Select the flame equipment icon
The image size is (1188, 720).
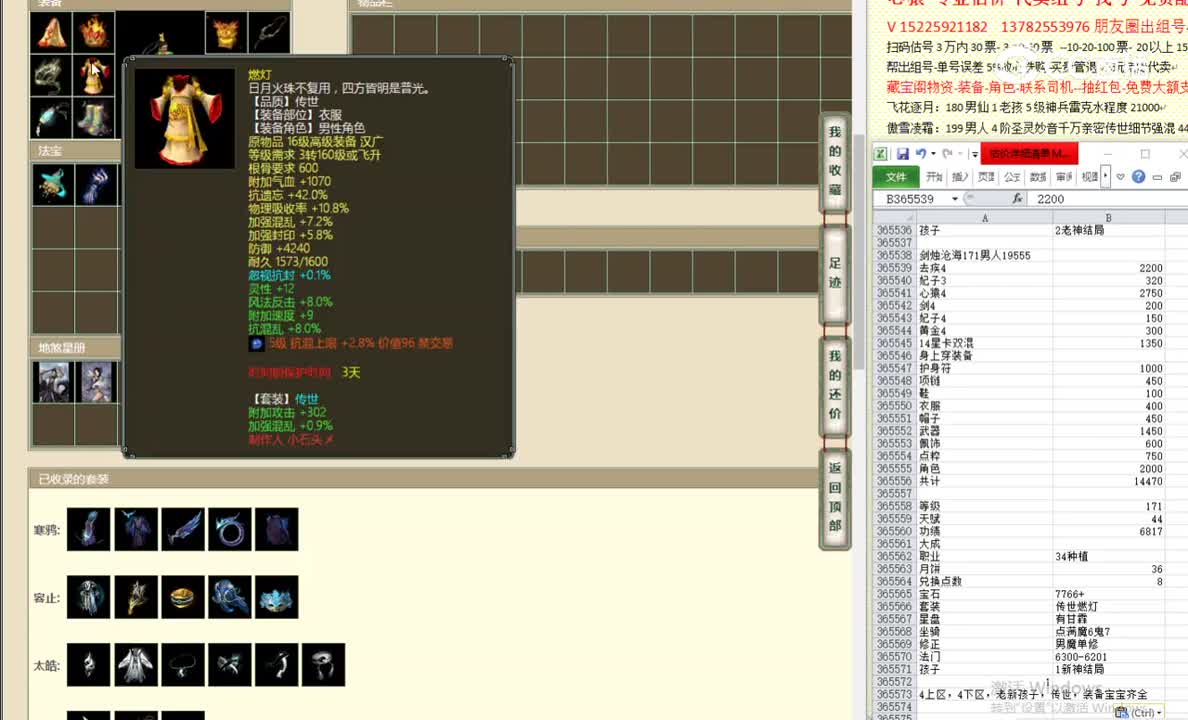point(95,32)
